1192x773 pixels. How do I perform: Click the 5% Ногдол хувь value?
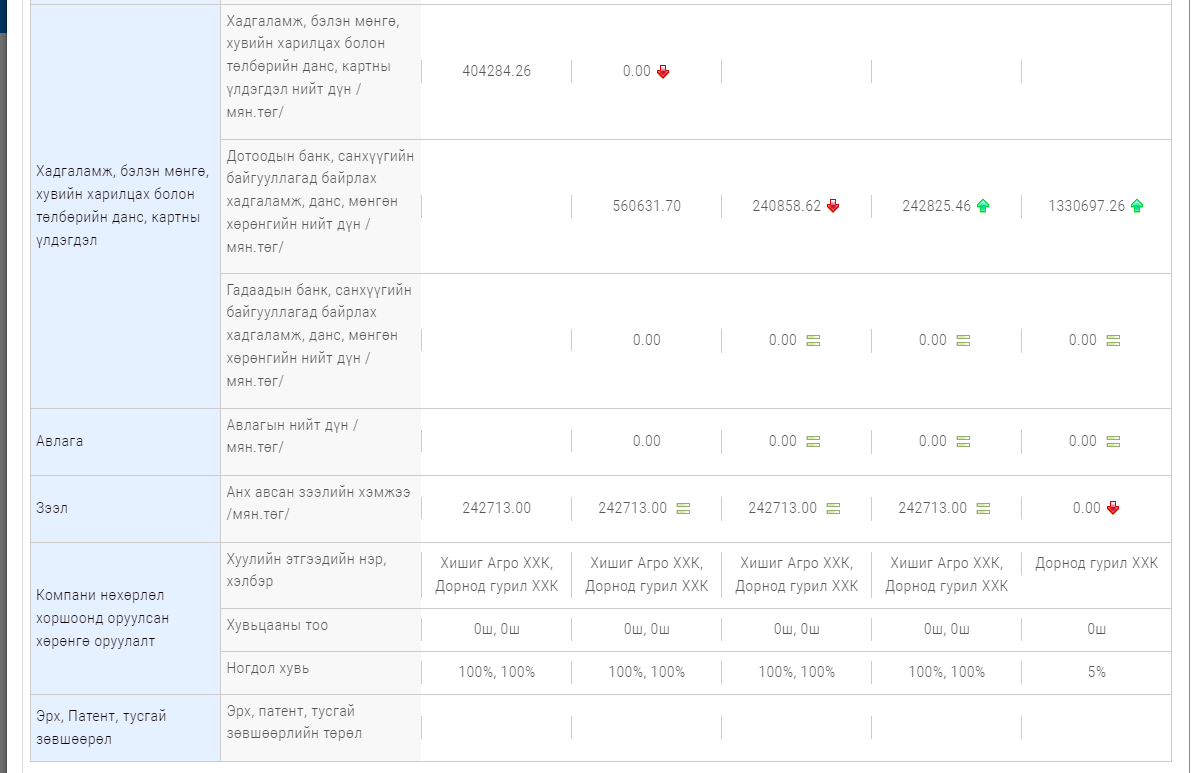click(1097, 672)
